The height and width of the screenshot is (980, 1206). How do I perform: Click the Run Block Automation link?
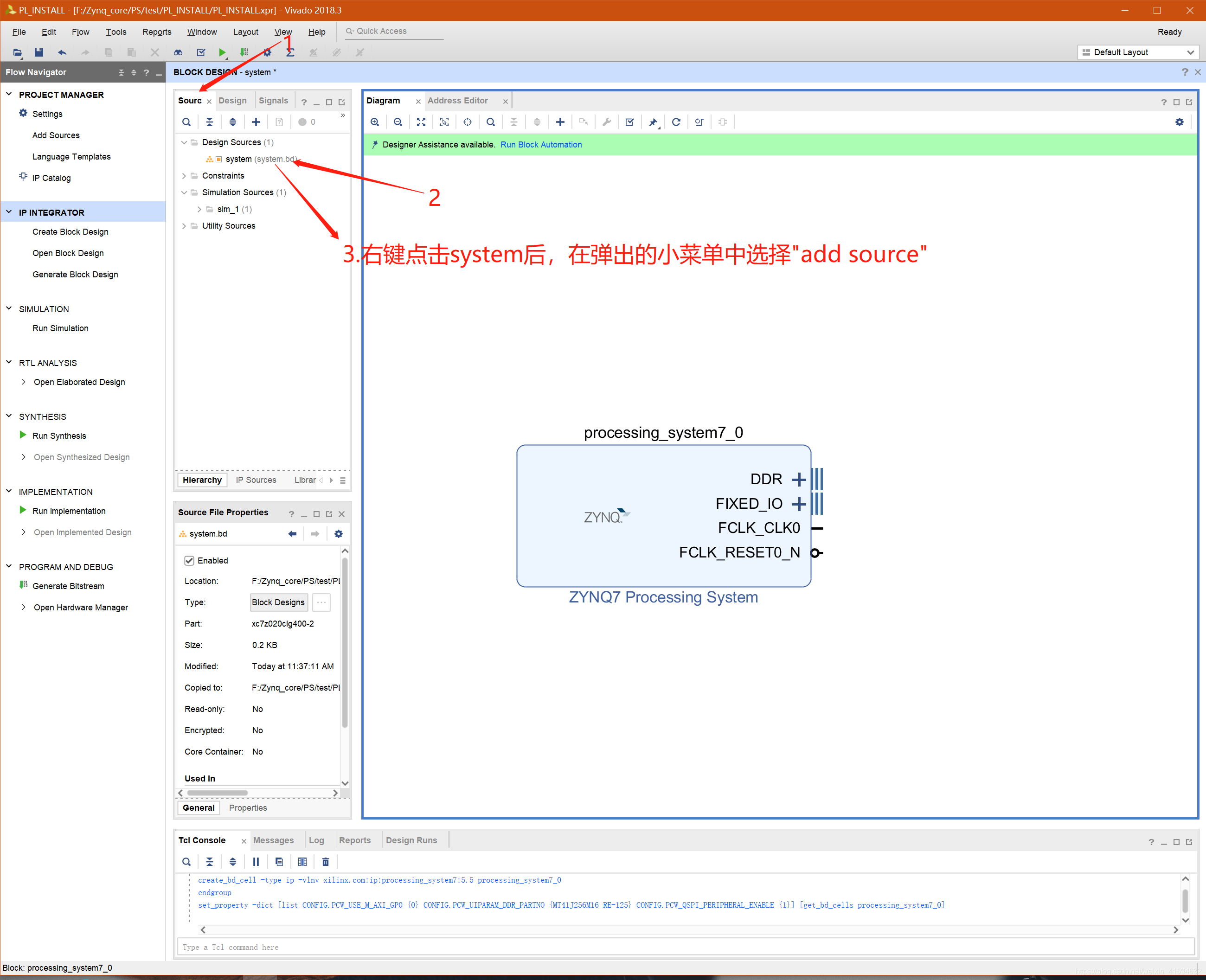coord(540,145)
